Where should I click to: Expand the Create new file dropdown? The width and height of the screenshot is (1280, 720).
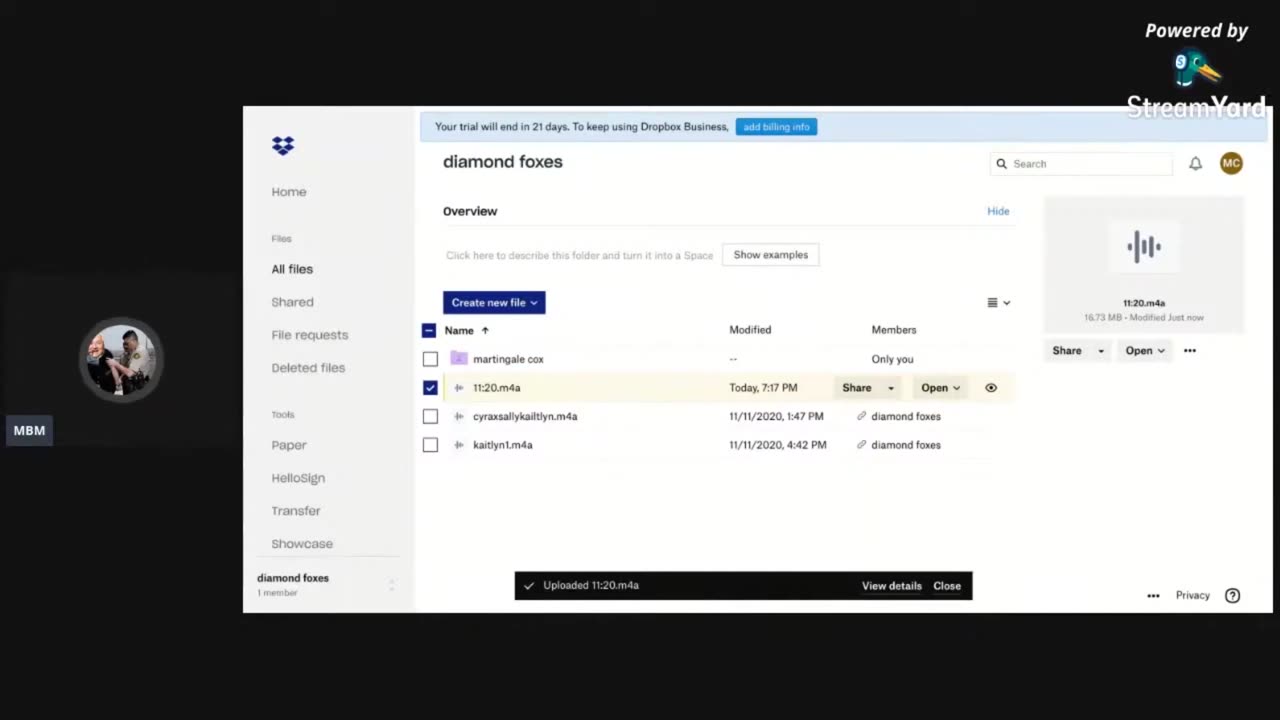[x=494, y=303]
